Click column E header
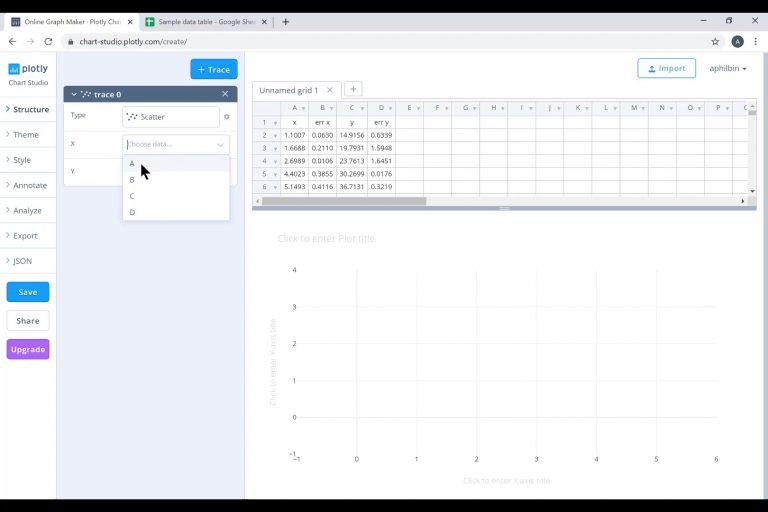 point(409,108)
